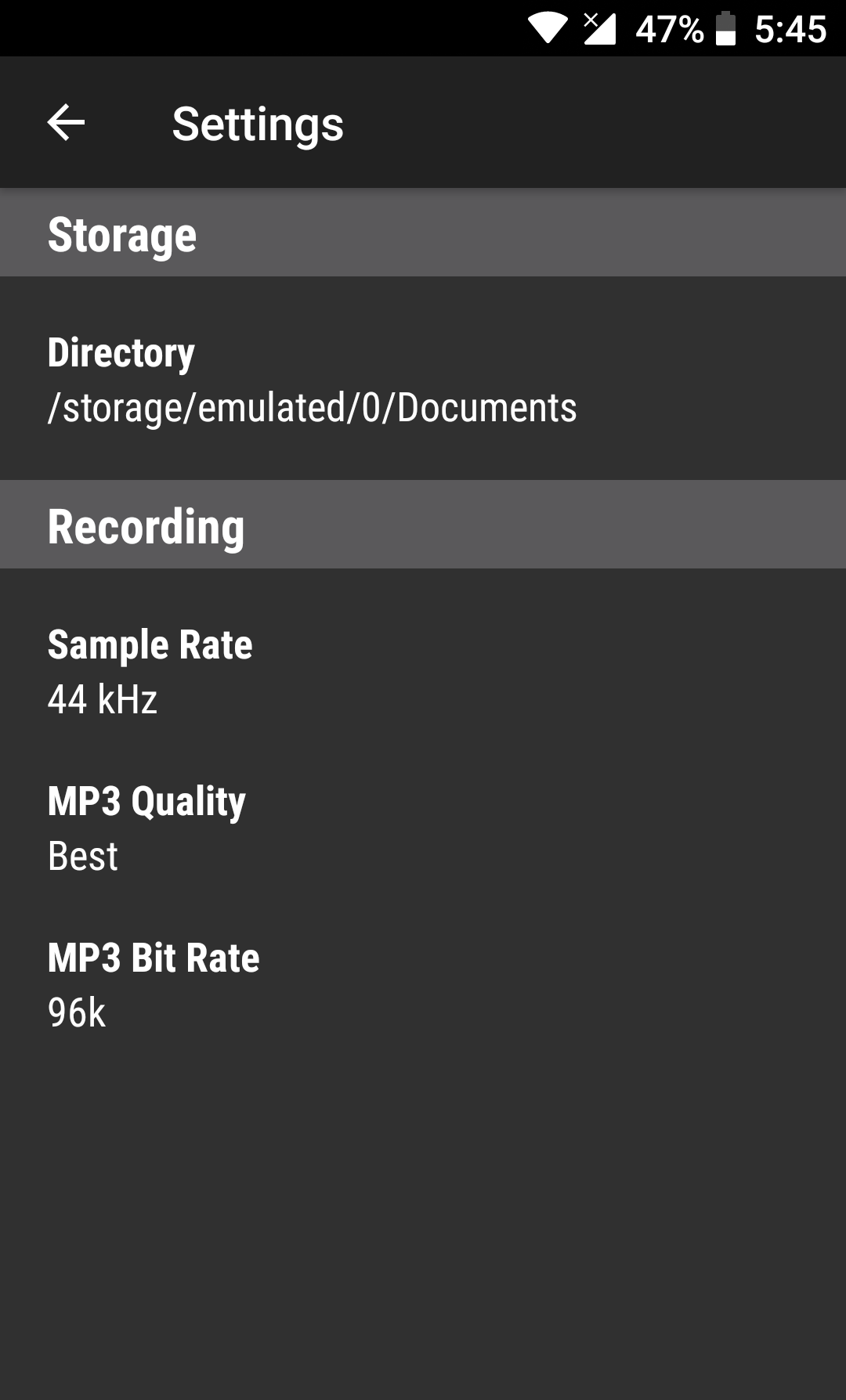The width and height of the screenshot is (846, 1400).
Task: Tap the Recording section header
Action: click(x=146, y=525)
